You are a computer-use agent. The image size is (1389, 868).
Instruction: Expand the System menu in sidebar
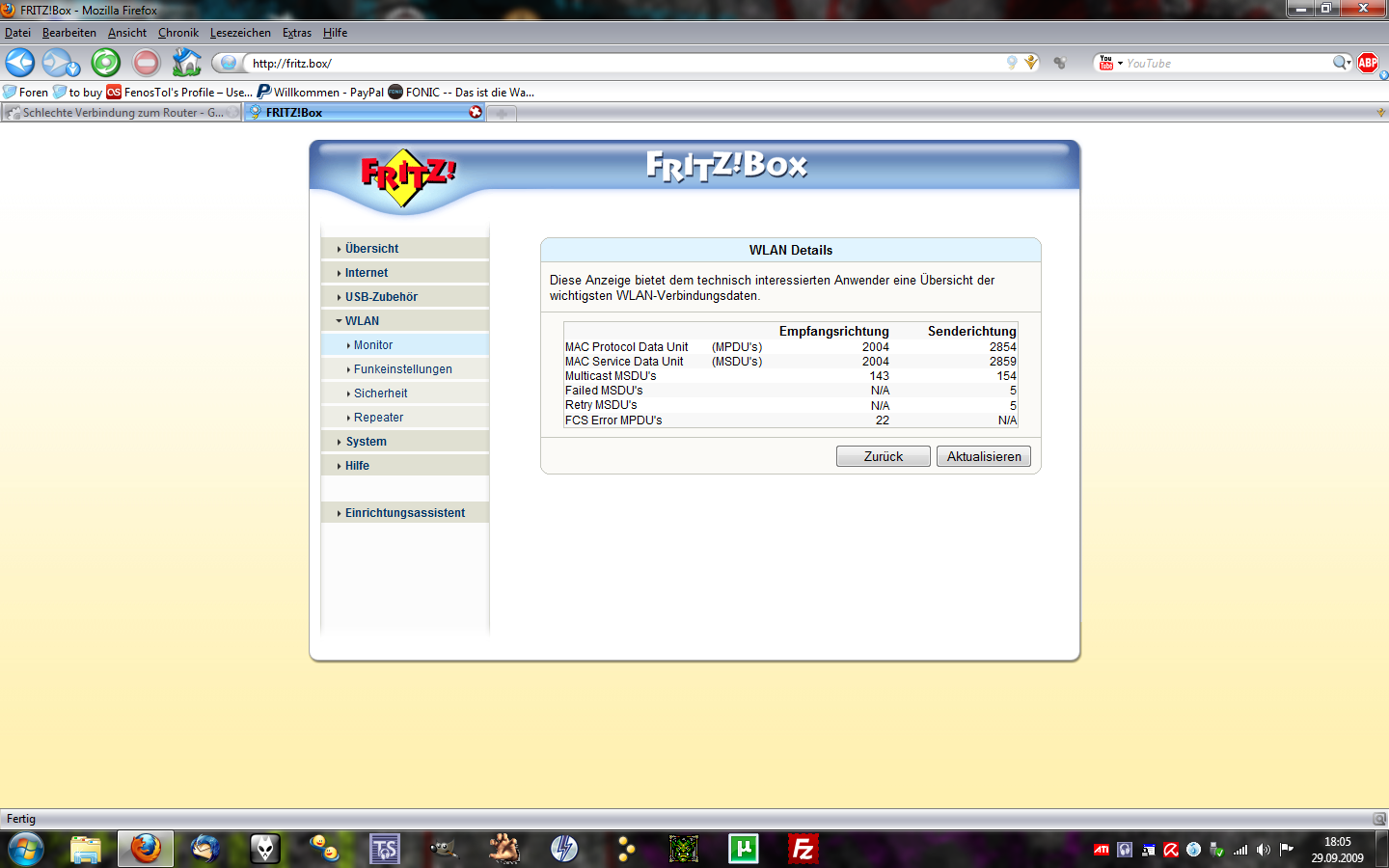[366, 442]
